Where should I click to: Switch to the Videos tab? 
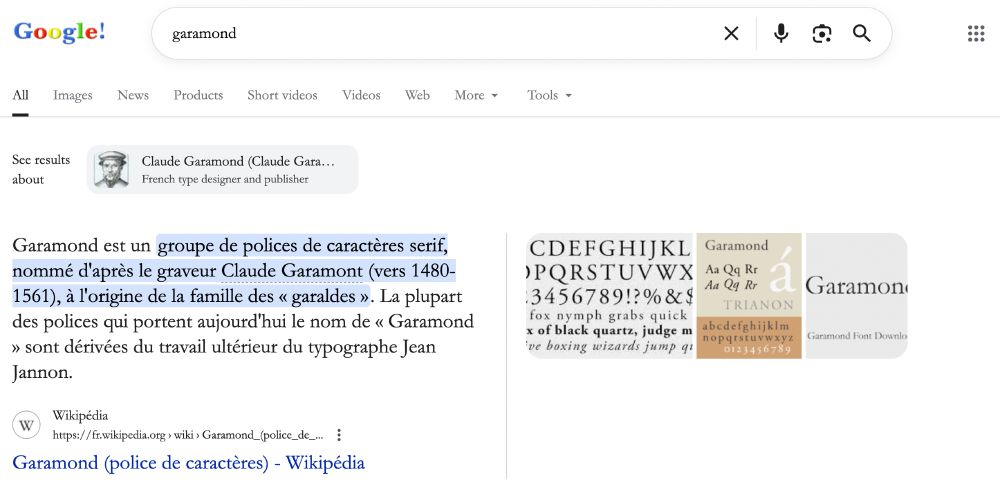tap(361, 95)
